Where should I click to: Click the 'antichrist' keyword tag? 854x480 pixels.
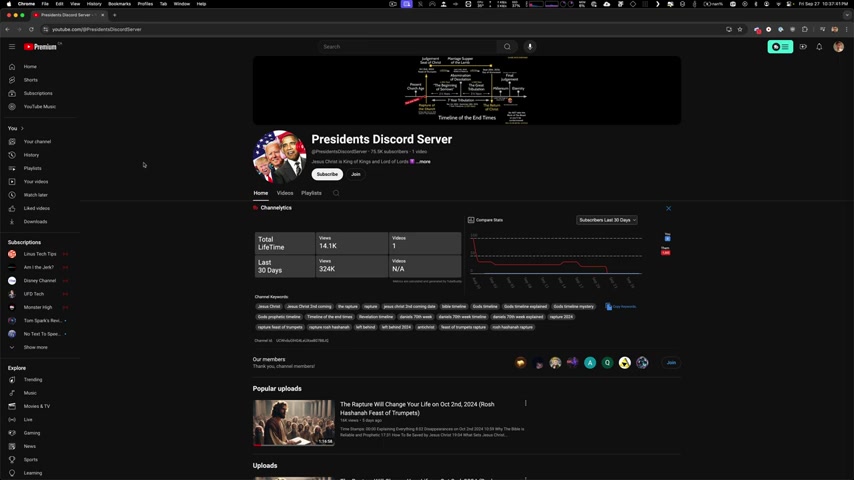pos(426,327)
